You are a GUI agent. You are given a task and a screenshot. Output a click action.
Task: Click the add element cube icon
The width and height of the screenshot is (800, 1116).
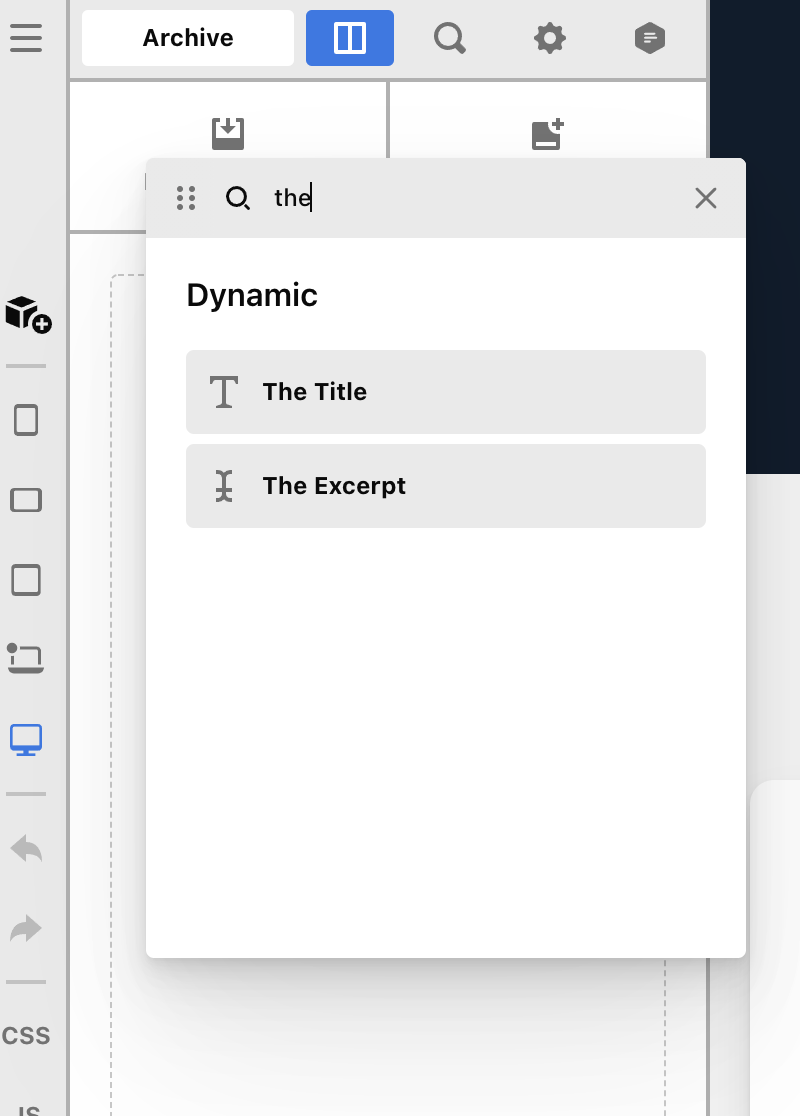click(x=27, y=314)
